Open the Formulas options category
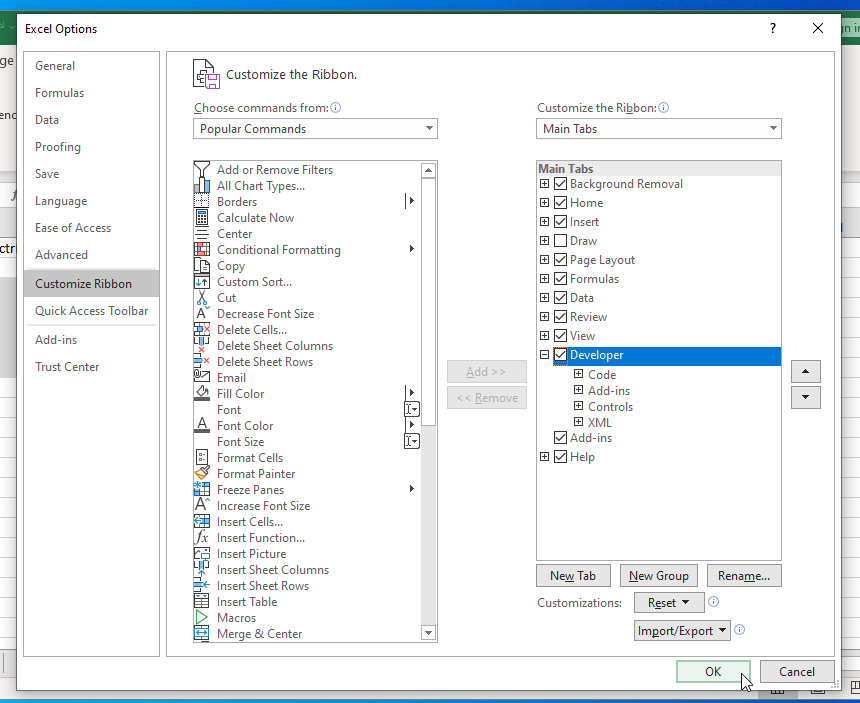The width and height of the screenshot is (860, 703). [x=92, y=93]
